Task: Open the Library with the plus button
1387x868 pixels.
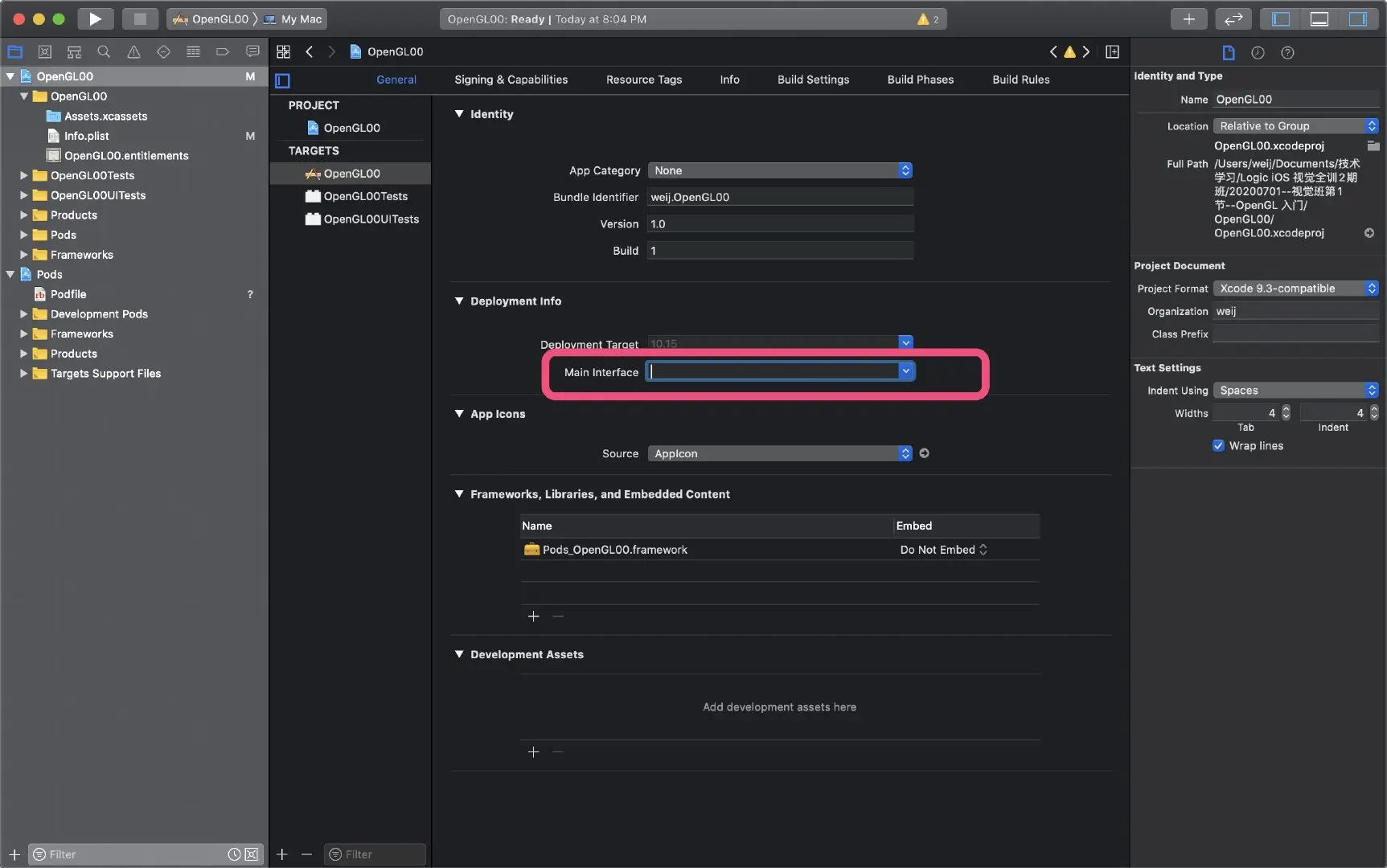Action: (1188, 18)
